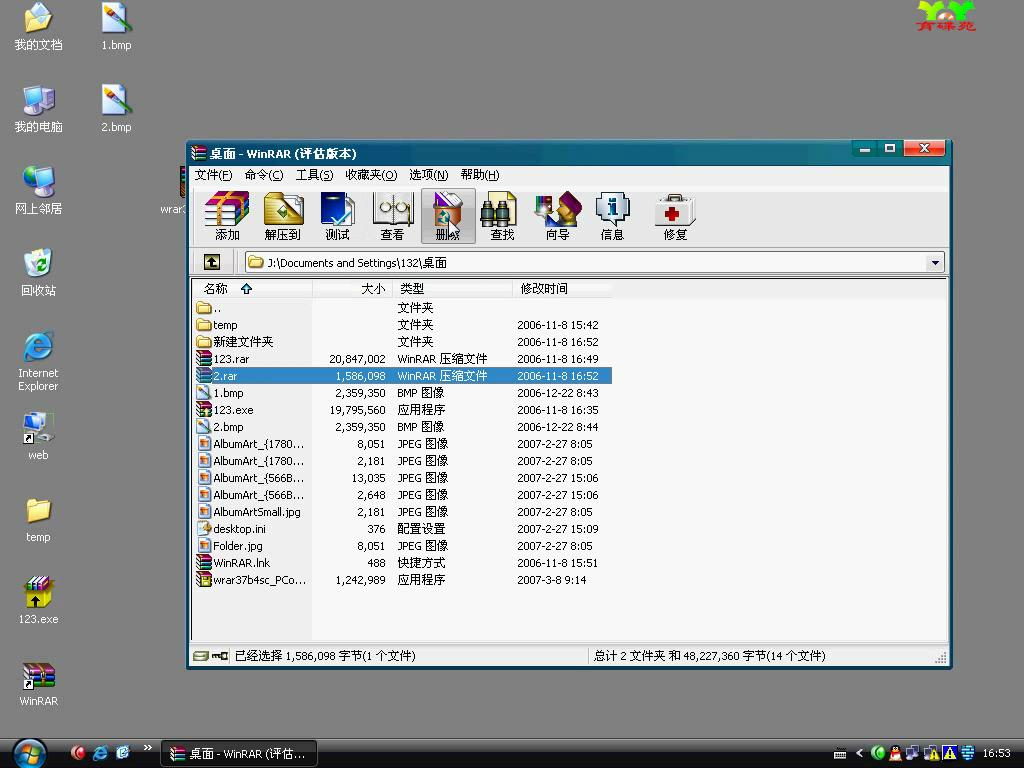Screen dimensions: 1024x768
Task: Click the window resize grip corner
Action: [940, 658]
